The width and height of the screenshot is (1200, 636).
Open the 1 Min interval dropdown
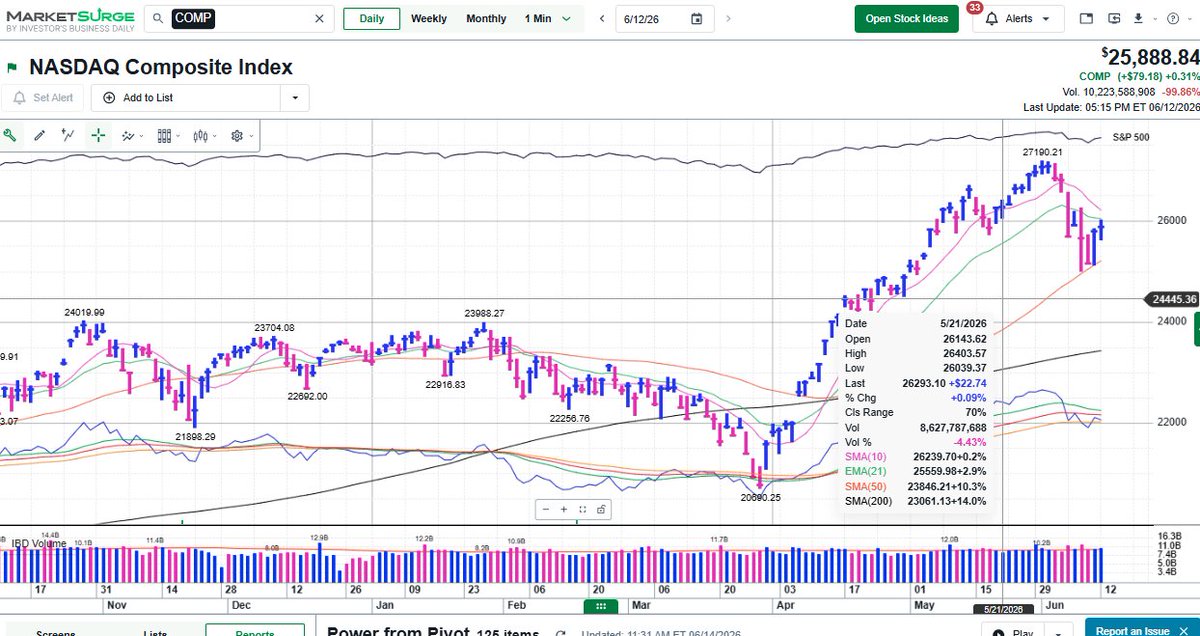point(548,18)
